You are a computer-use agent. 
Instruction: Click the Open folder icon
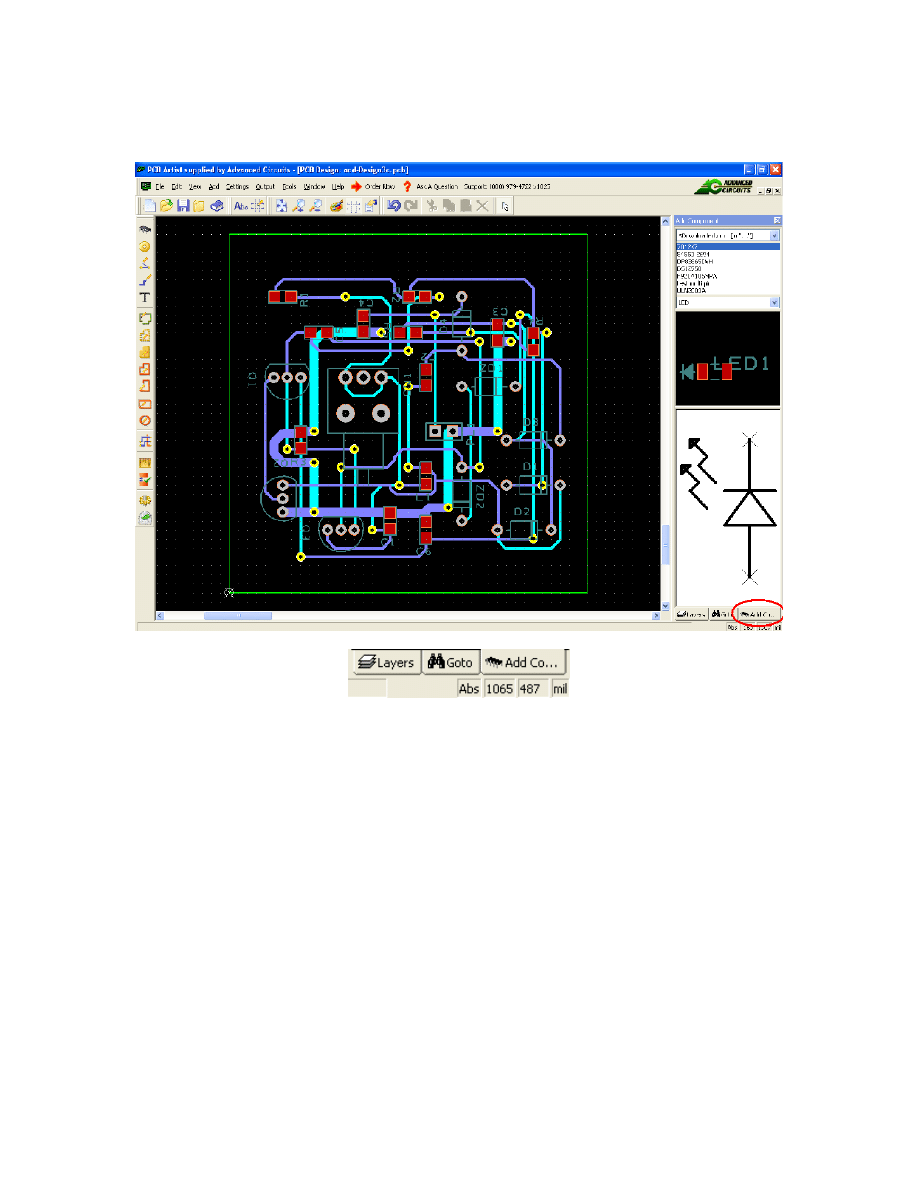point(166,205)
